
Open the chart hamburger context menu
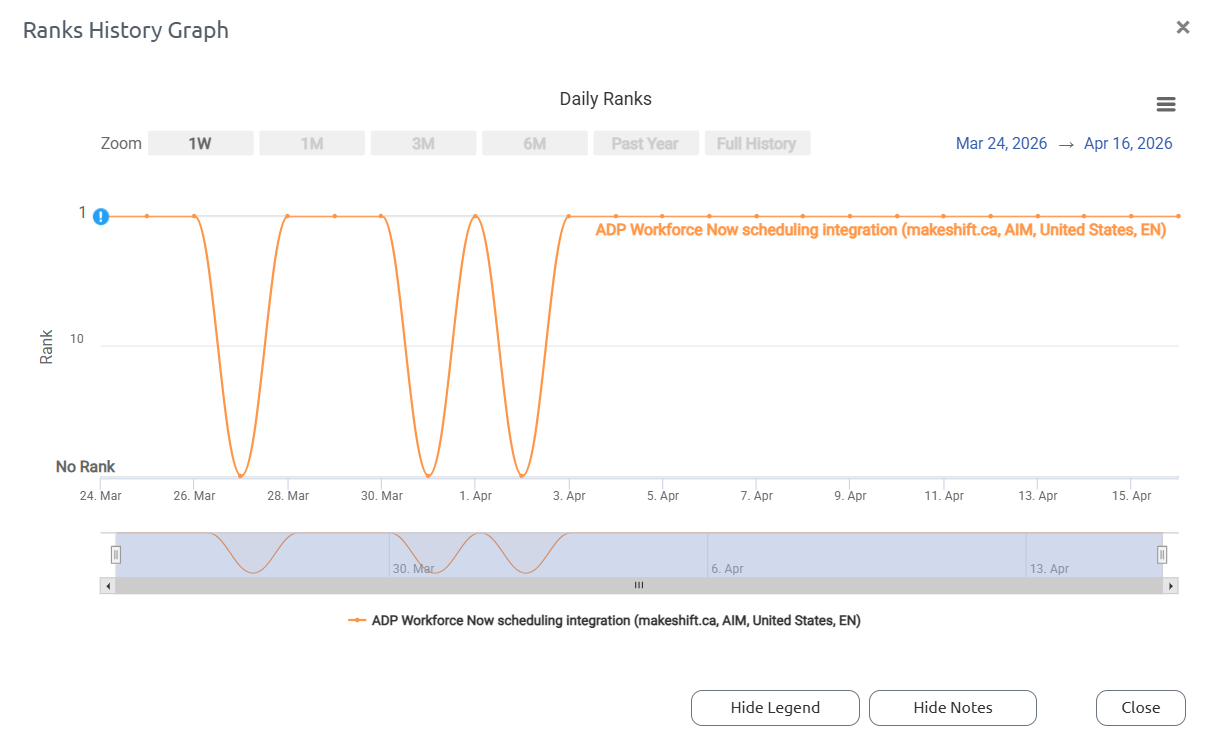(1165, 105)
